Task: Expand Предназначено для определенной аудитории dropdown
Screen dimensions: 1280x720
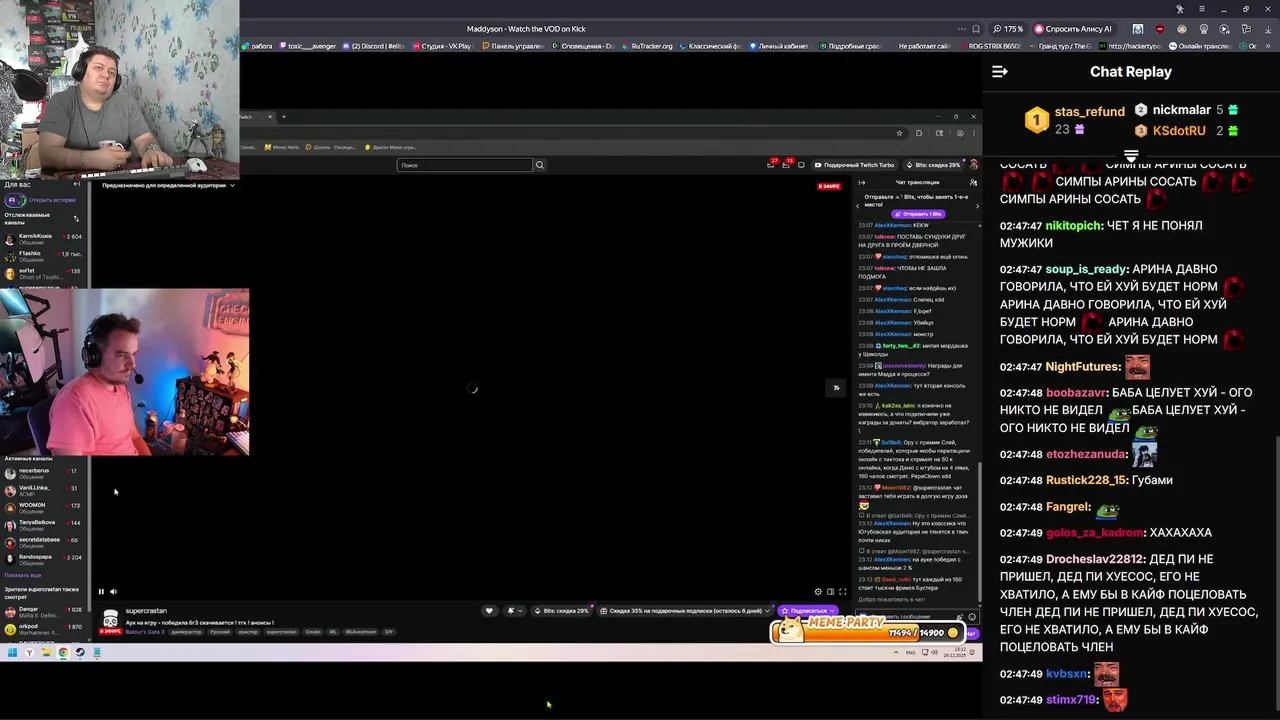Action: 169,185
